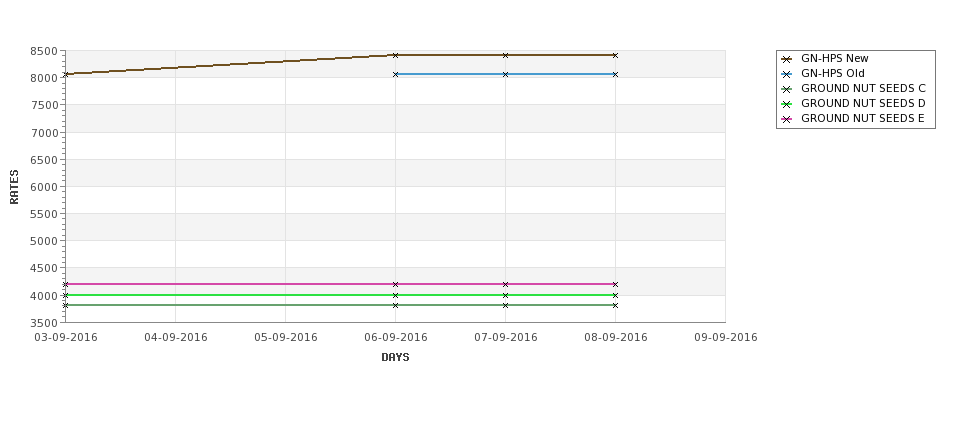The width and height of the screenshot is (975, 429).
Task: Click GN-HPS Old legend marker icon
Action: (x=787, y=74)
